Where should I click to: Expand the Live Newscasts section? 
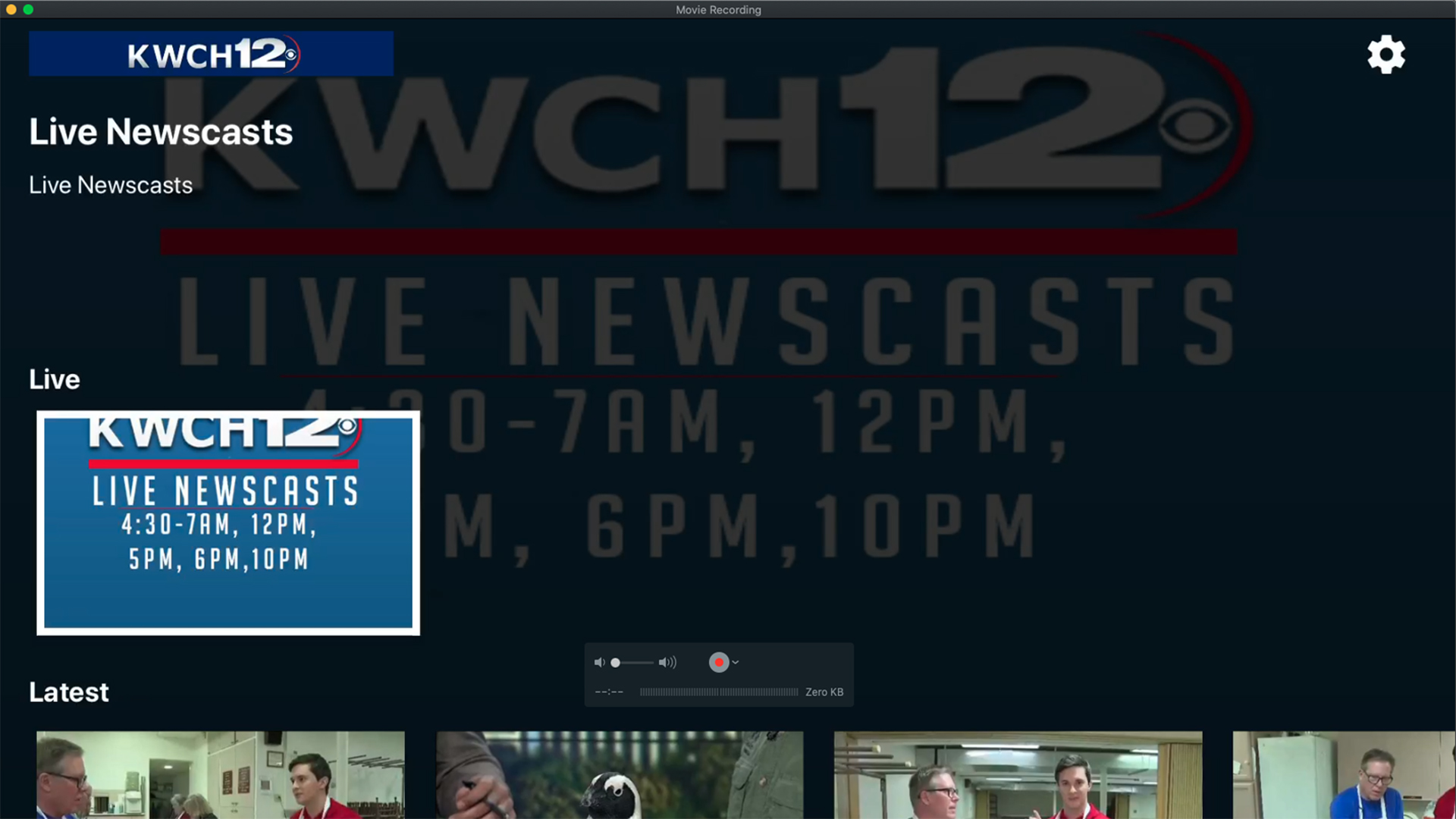(x=111, y=184)
